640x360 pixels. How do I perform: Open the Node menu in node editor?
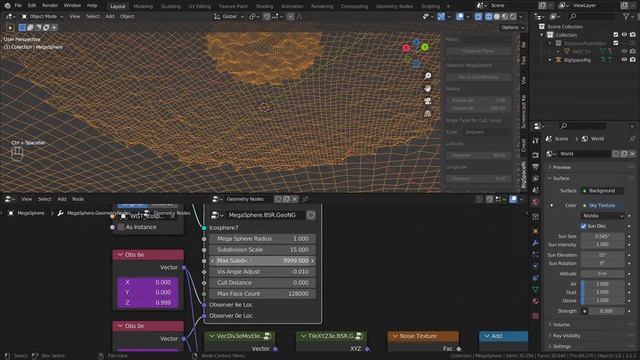coord(78,199)
